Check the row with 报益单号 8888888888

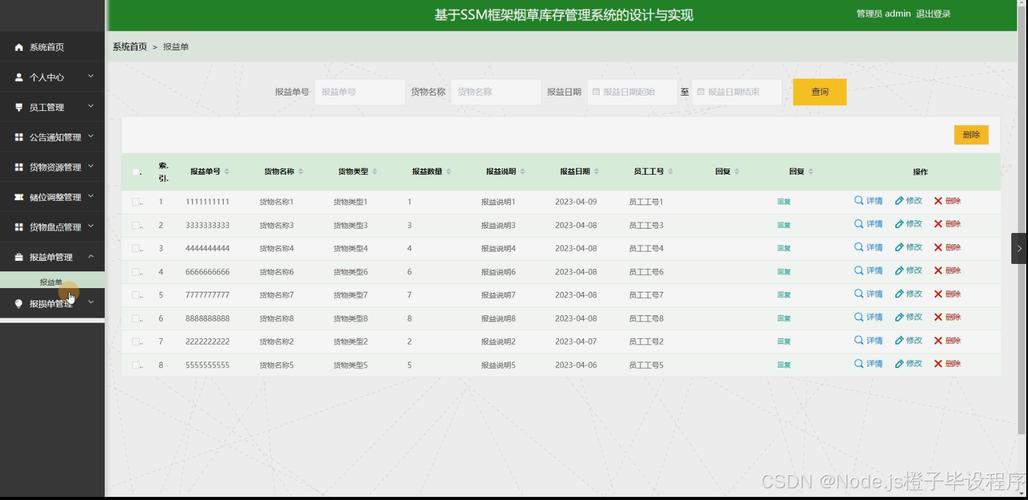coord(136,318)
